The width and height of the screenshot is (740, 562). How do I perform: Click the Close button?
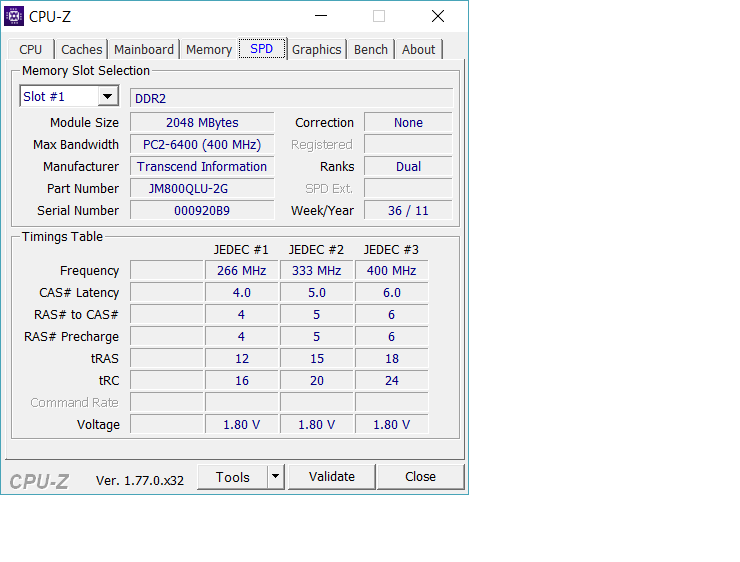(x=420, y=477)
